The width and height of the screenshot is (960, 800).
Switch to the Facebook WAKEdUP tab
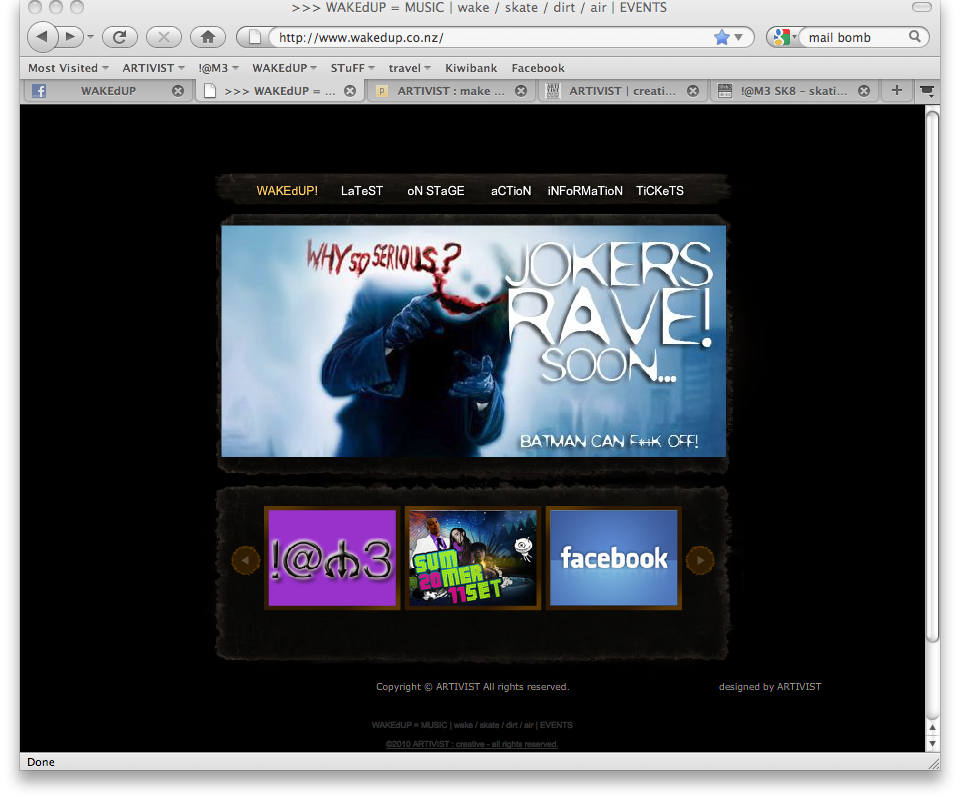[x=108, y=91]
